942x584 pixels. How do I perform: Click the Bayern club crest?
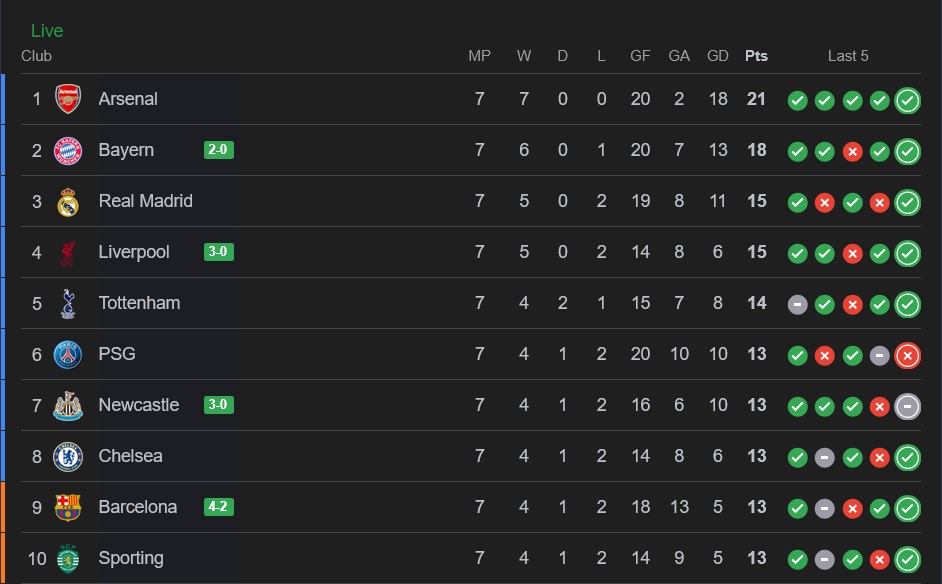tap(68, 150)
